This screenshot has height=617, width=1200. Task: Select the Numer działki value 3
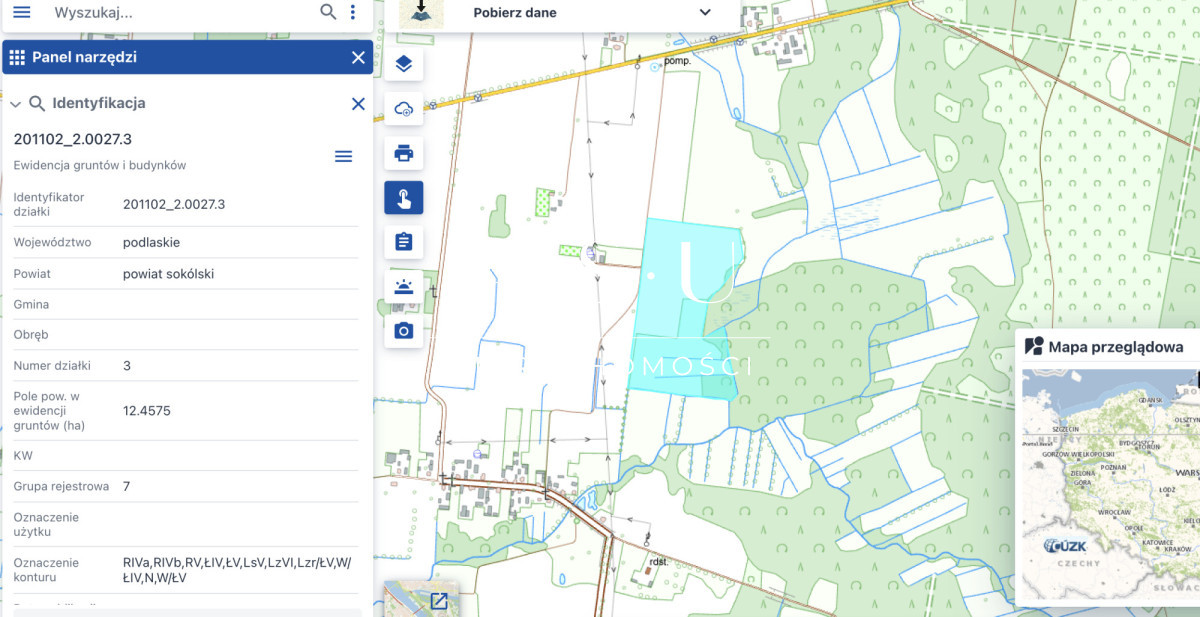pyautogui.click(x=127, y=365)
